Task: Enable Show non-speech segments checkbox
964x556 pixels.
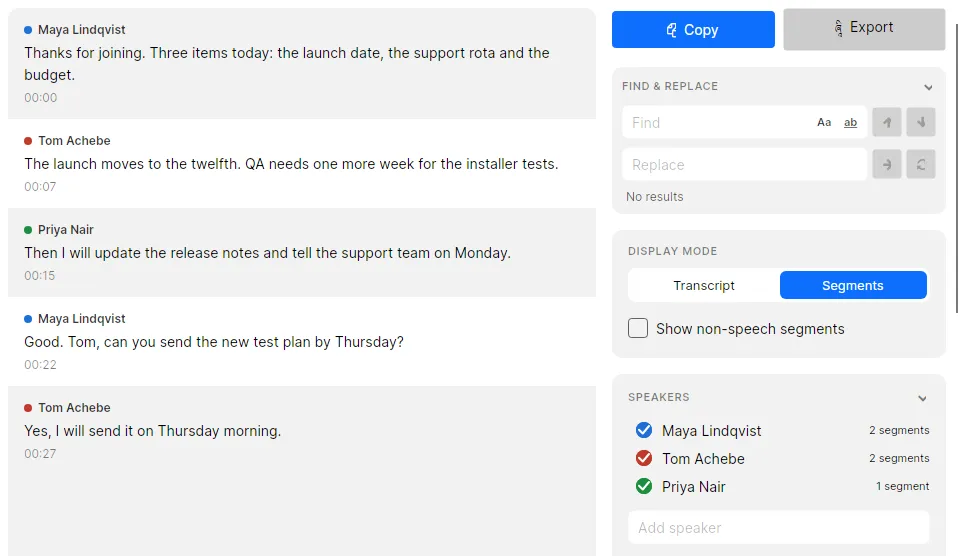Action: (638, 328)
